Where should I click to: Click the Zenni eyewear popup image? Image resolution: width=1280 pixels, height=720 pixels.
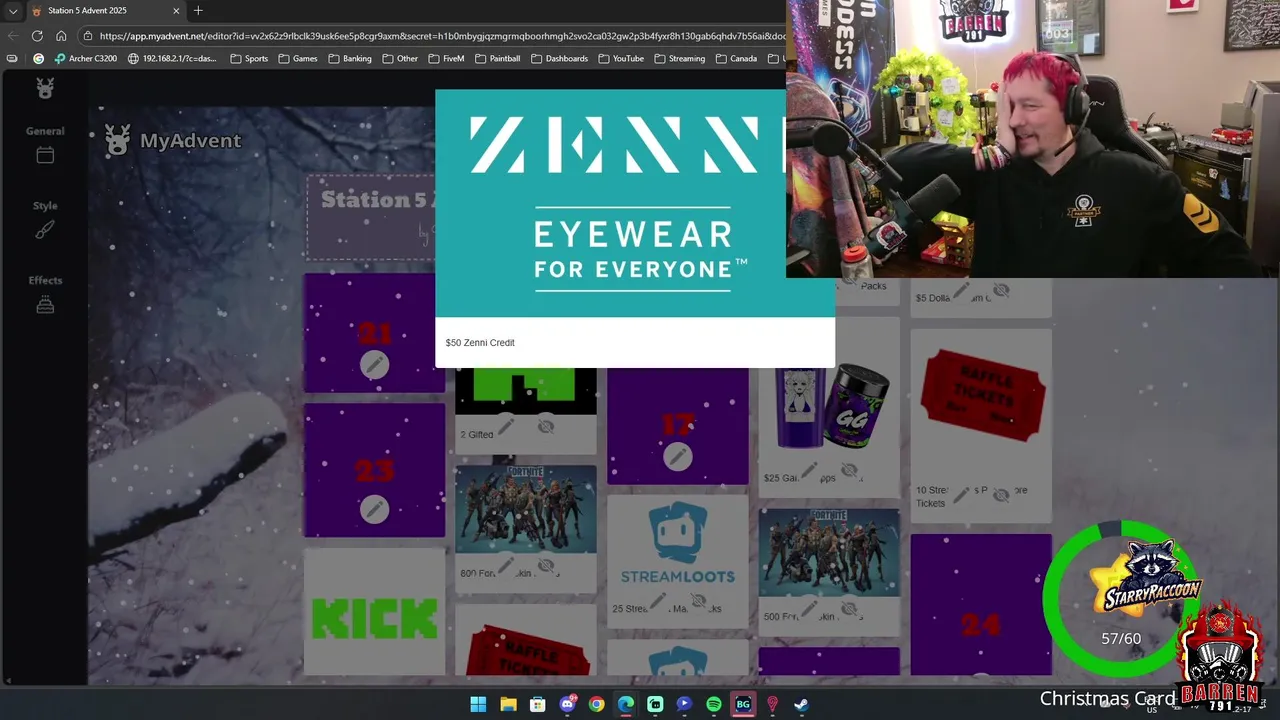click(611, 203)
